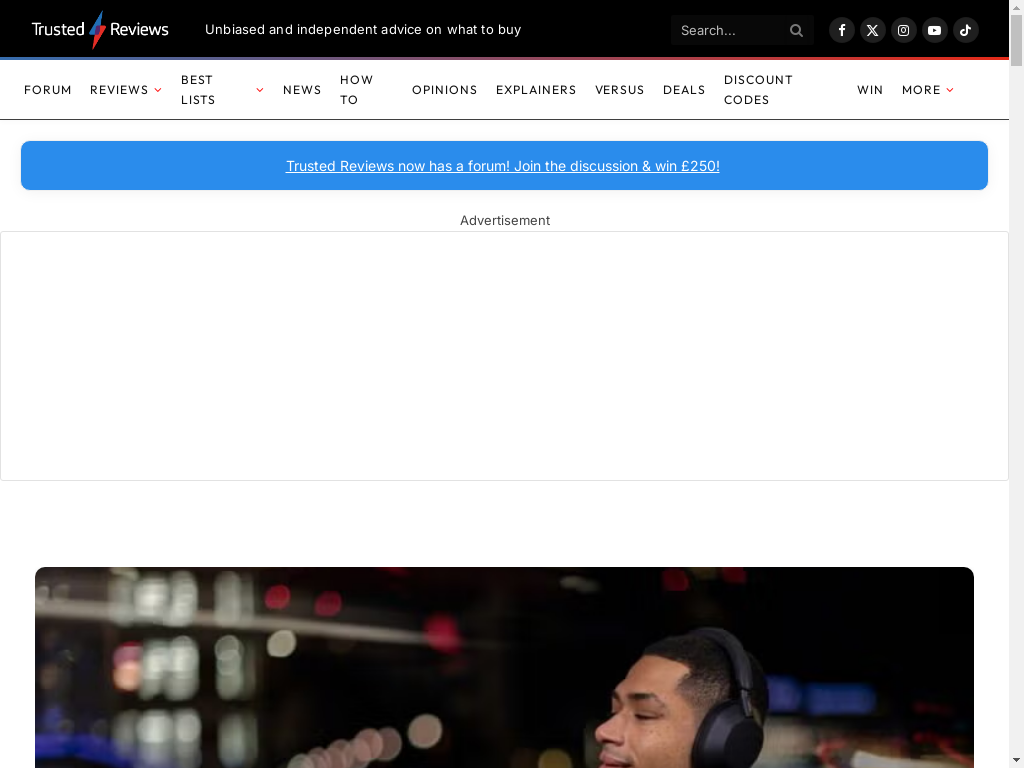The height and width of the screenshot is (768, 1024).
Task: Open the YouTube social icon
Action: pos(935,30)
